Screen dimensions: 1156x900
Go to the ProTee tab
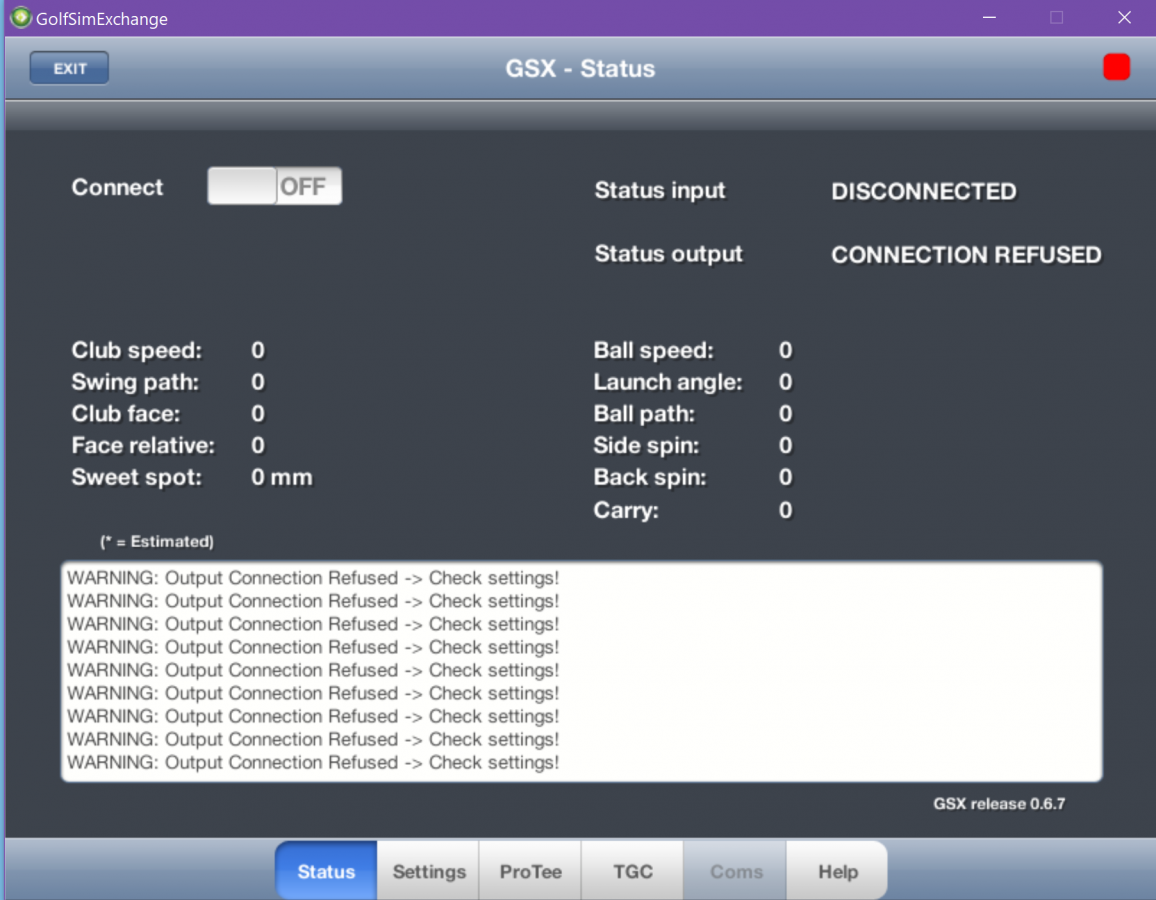point(531,871)
